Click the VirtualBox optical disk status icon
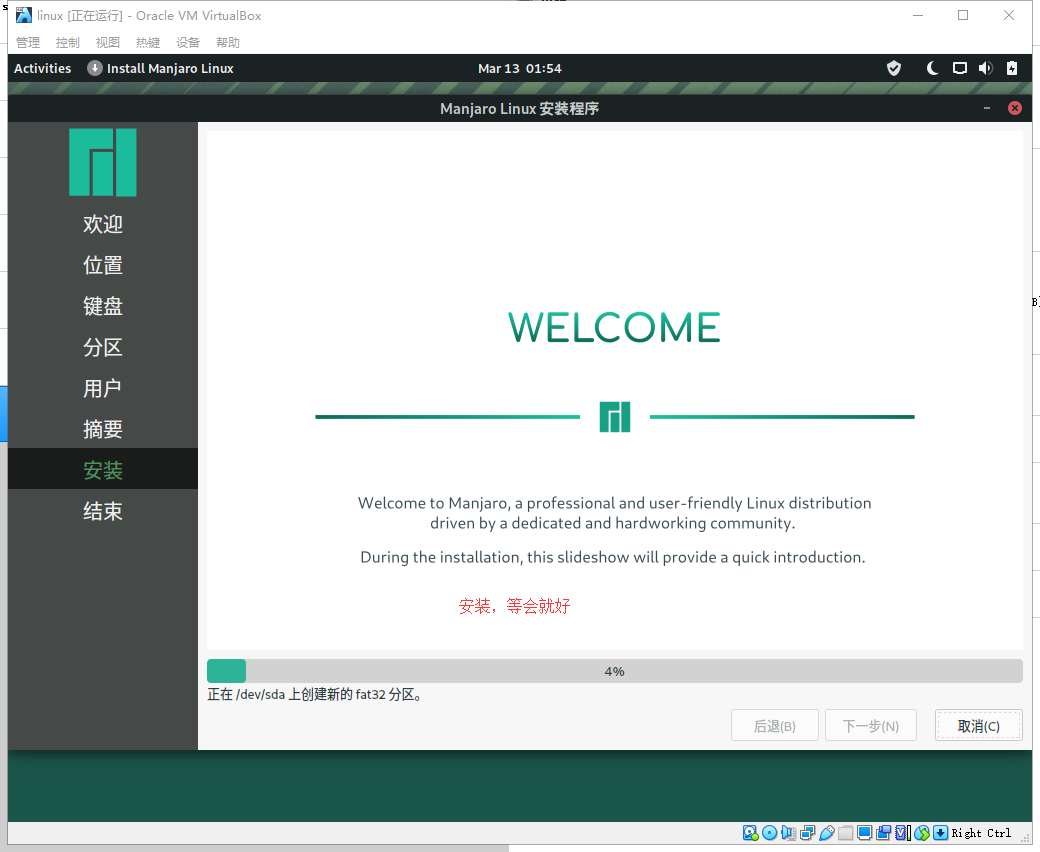The width and height of the screenshot is (1040, 852). (x=769, y=833)
